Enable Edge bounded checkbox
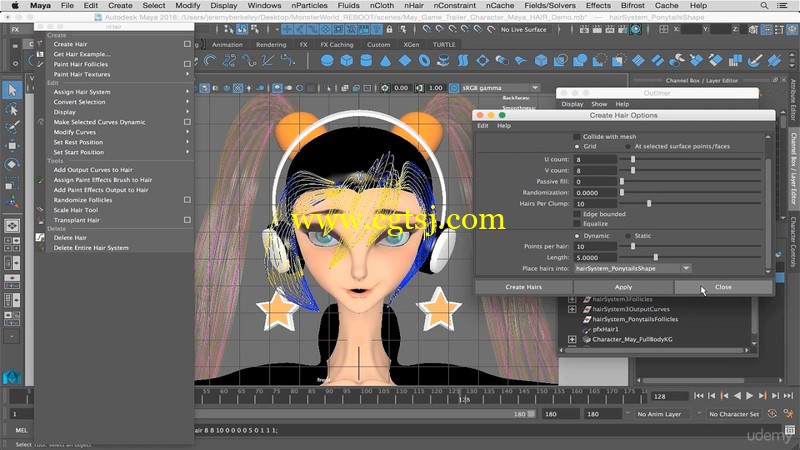 577,214
